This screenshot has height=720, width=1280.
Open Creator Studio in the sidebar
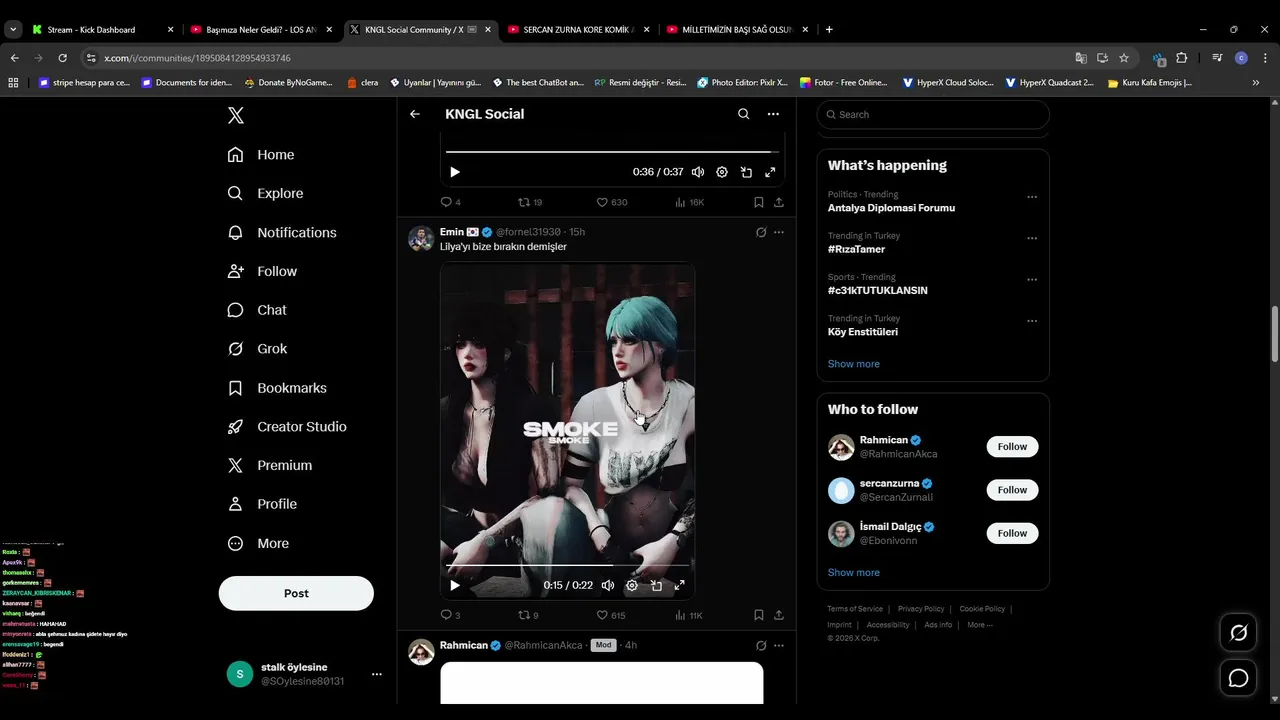point(287,427)
